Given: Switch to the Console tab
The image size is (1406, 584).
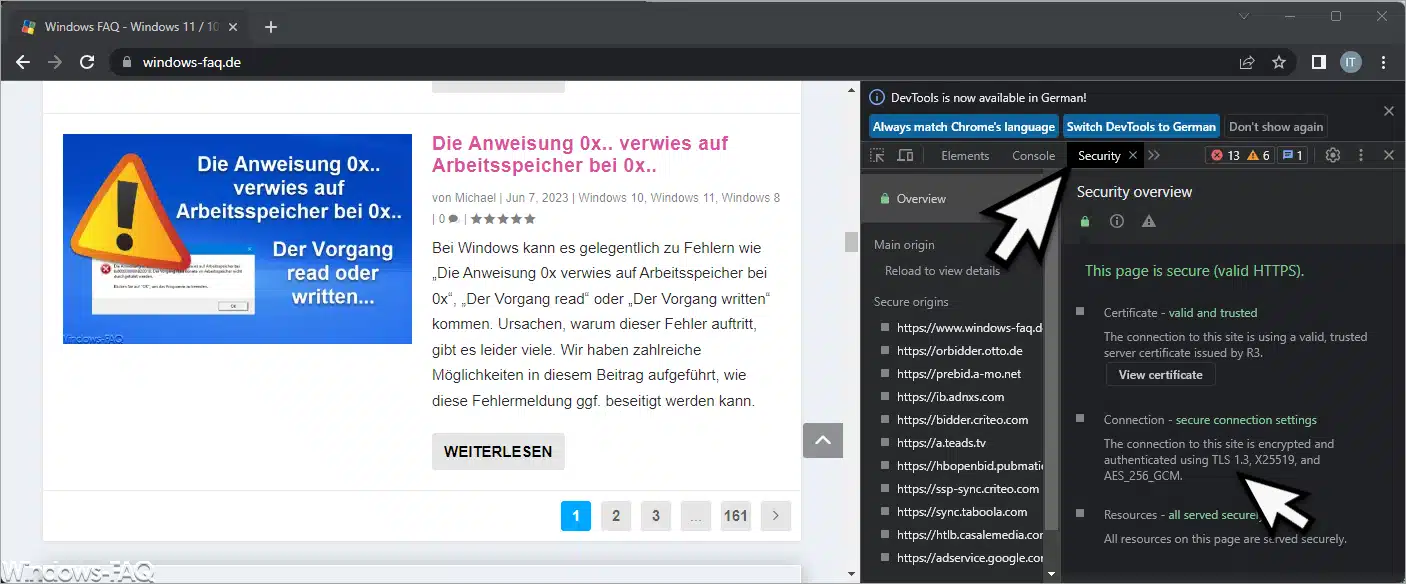Looking at the screenshot, I should pyautogui.click(x=1033, y=156).
